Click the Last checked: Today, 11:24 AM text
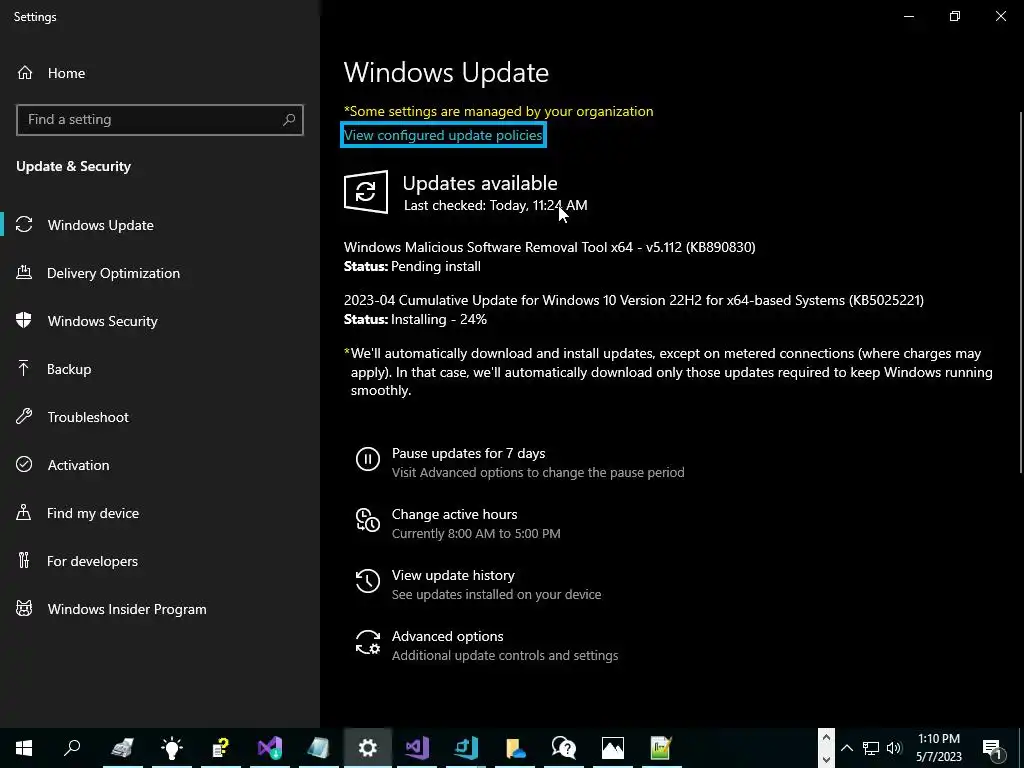Image resolution: width=1024 pixels, height=768 pixels. click(x=496, y=205)
